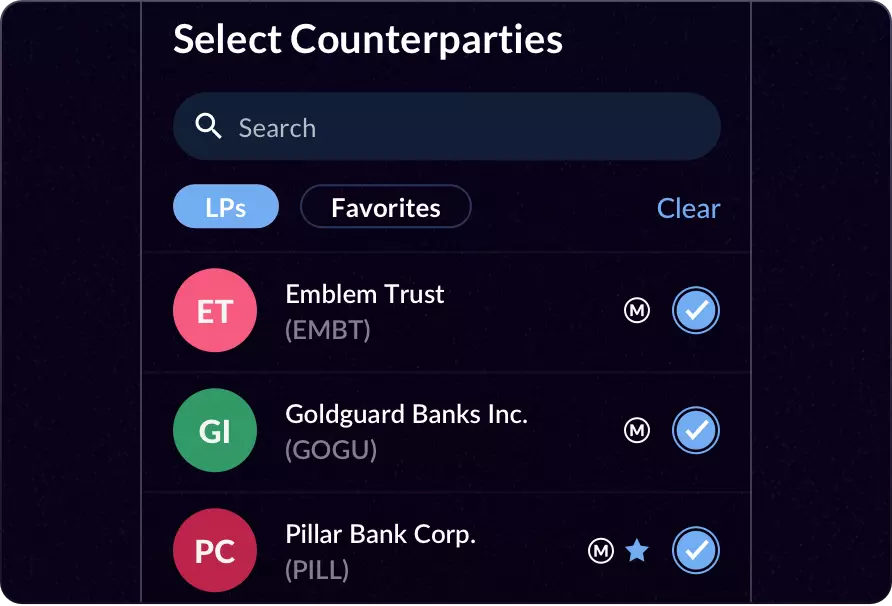The height and width of the screenshot is (606, 892).
Task: Switch to the Favorites filter
Action: tap(385, 207)
